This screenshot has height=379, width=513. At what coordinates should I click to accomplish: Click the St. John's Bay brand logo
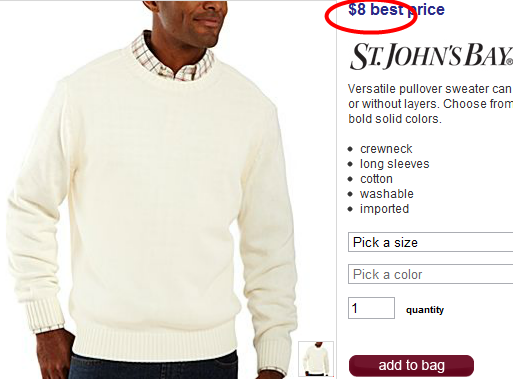pyautogui.click(x=431, y=56)
